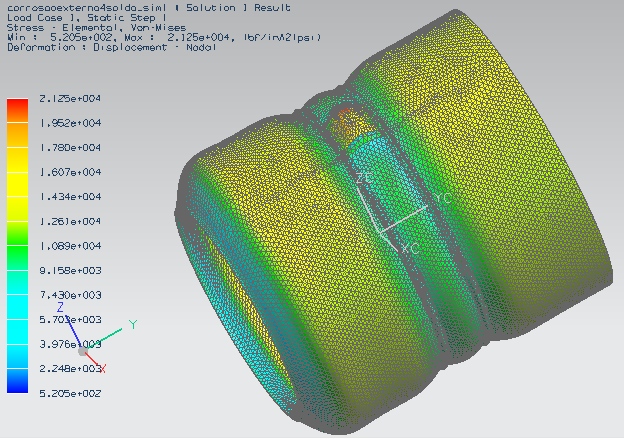624x439 pixels.
Task: Select the YC axis label on the model
Action: point(444,199)
